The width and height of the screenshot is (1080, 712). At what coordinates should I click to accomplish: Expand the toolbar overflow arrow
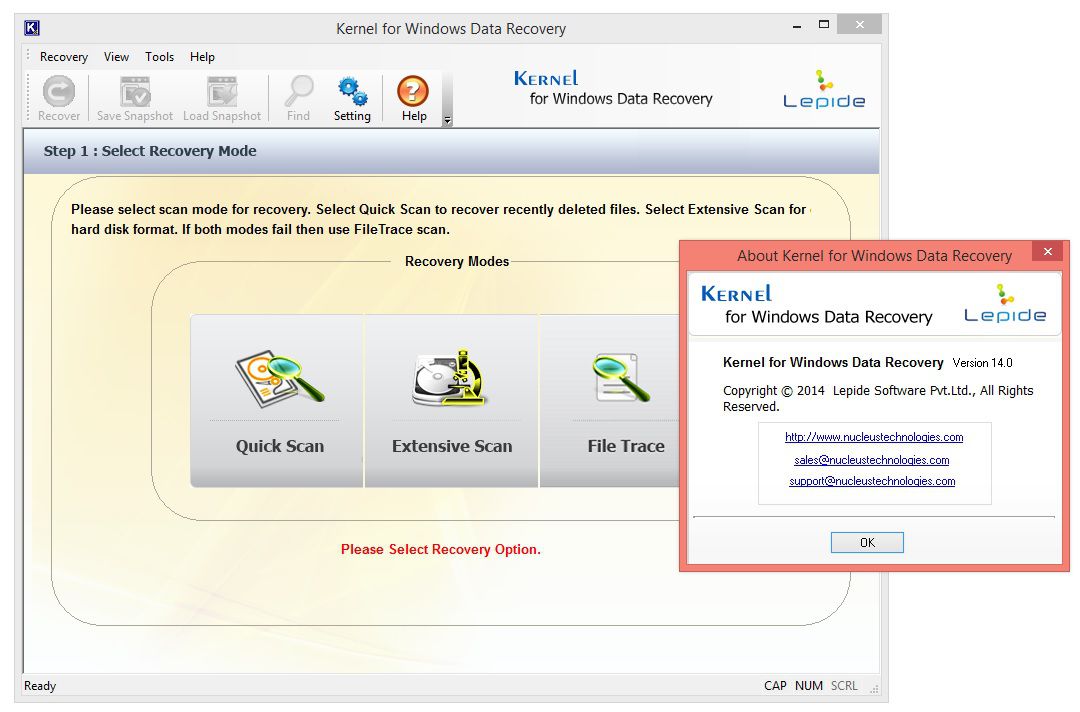point(447,121)
